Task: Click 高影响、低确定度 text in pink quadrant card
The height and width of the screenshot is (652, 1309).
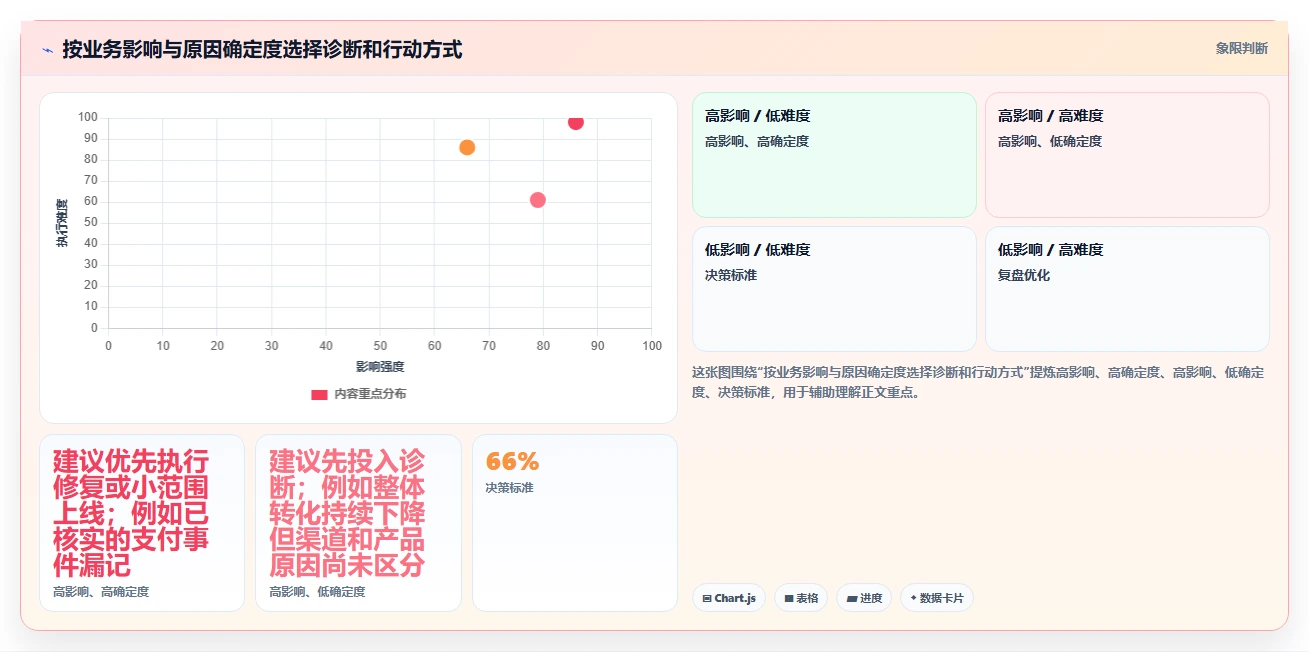Action: (x=1050, y=142)
